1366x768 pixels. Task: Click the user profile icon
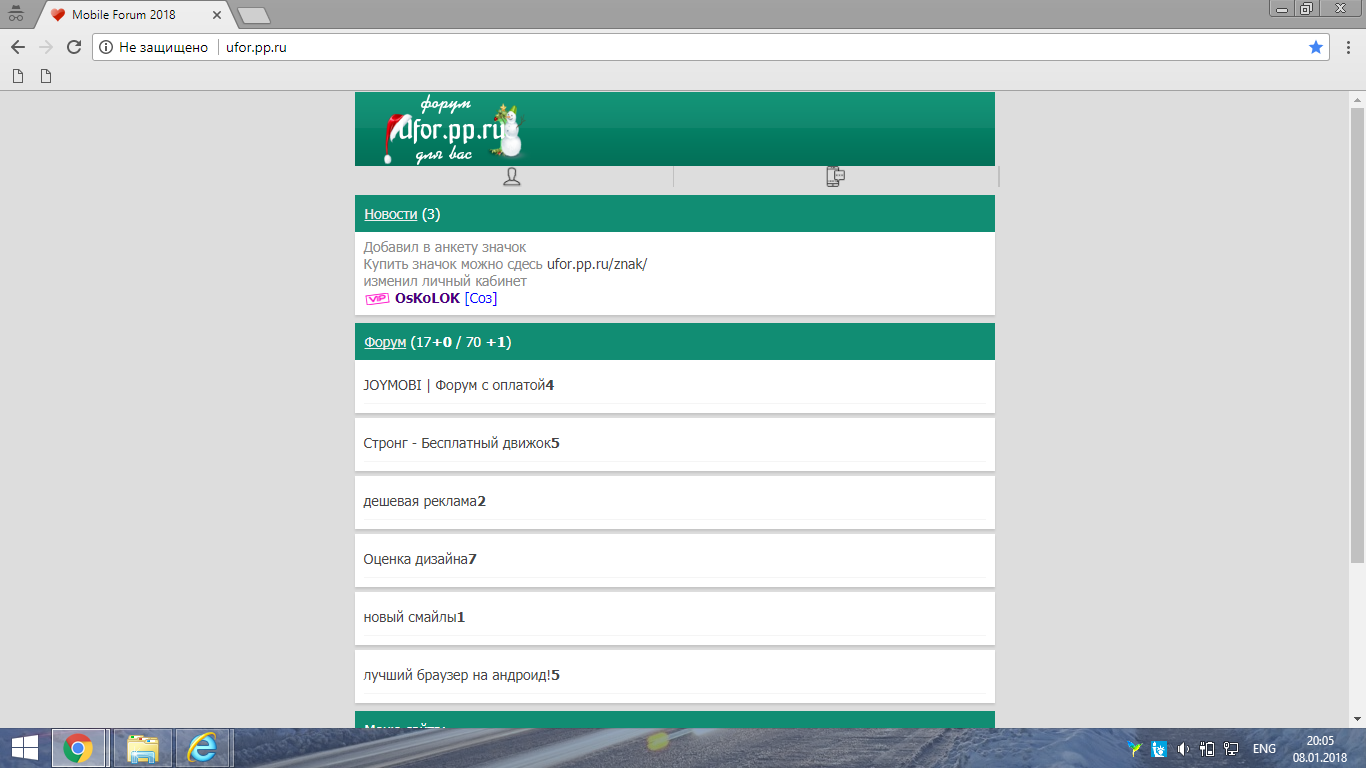512,177
